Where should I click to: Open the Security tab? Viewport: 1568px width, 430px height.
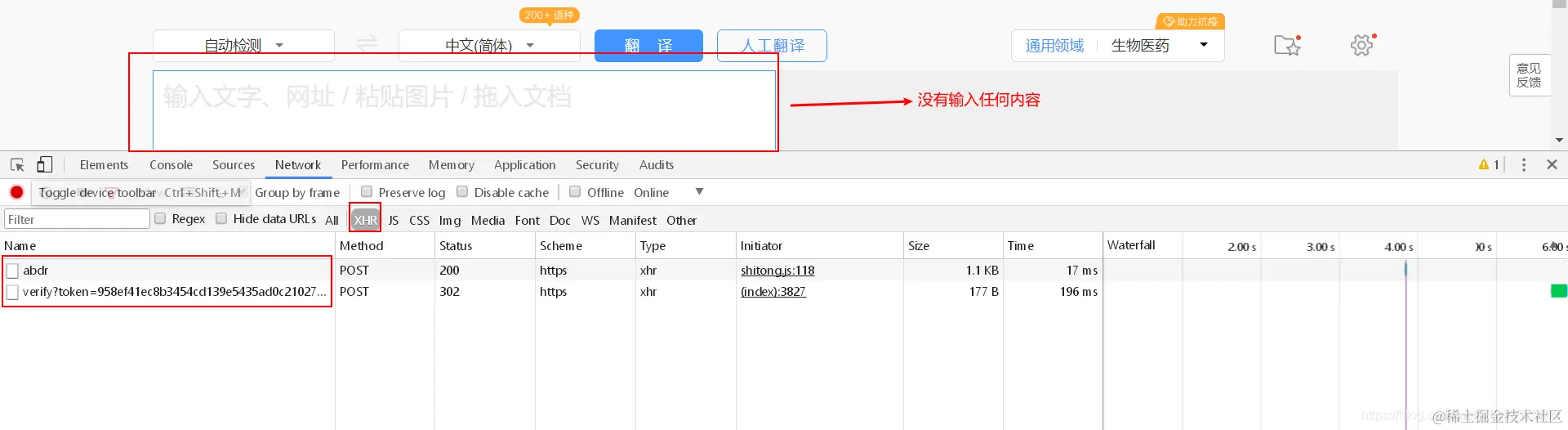tap(597, 164)
